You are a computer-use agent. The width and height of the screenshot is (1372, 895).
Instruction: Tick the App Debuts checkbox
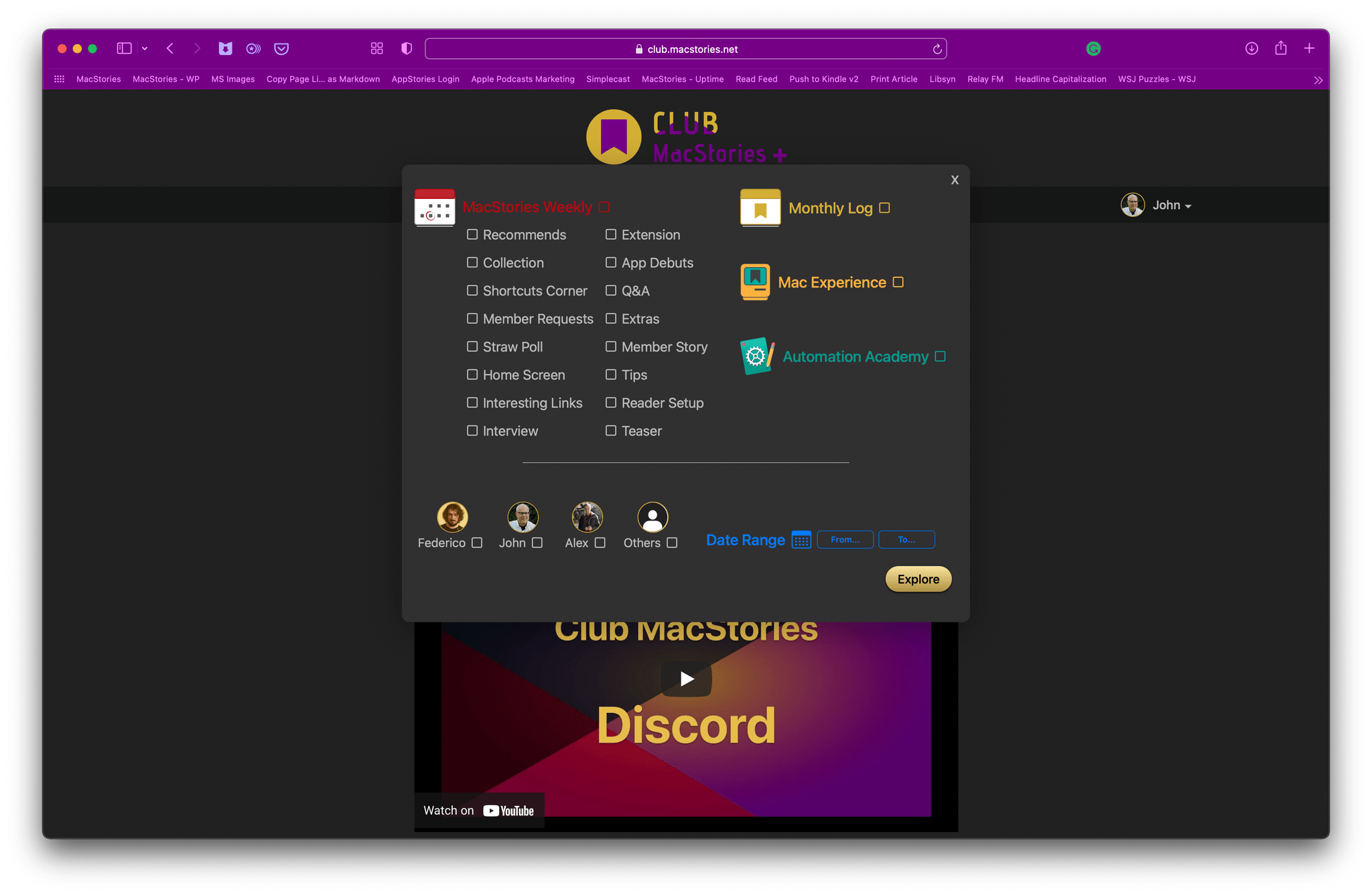[611, 263]
